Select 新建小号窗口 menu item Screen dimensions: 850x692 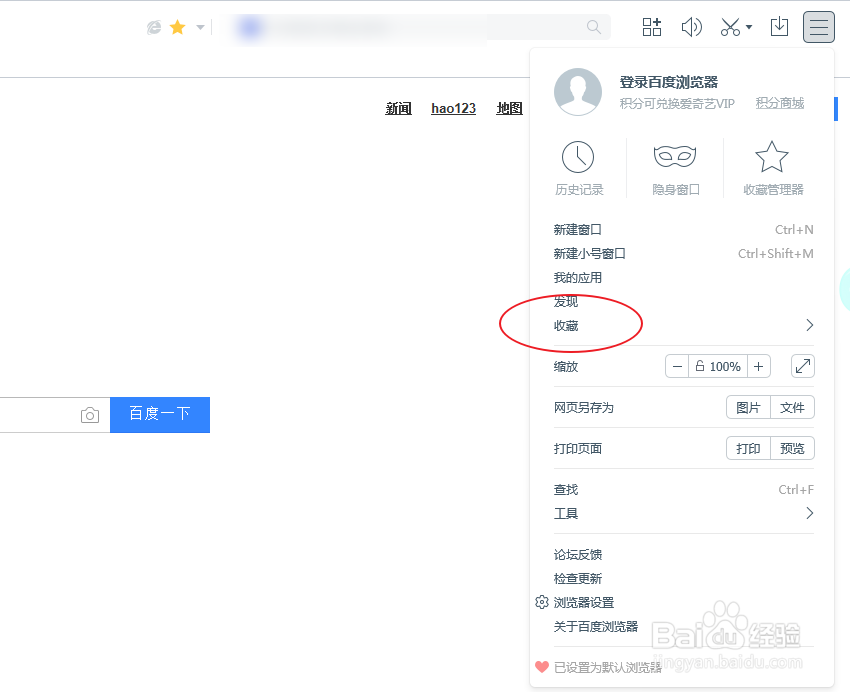click(683, 254)
